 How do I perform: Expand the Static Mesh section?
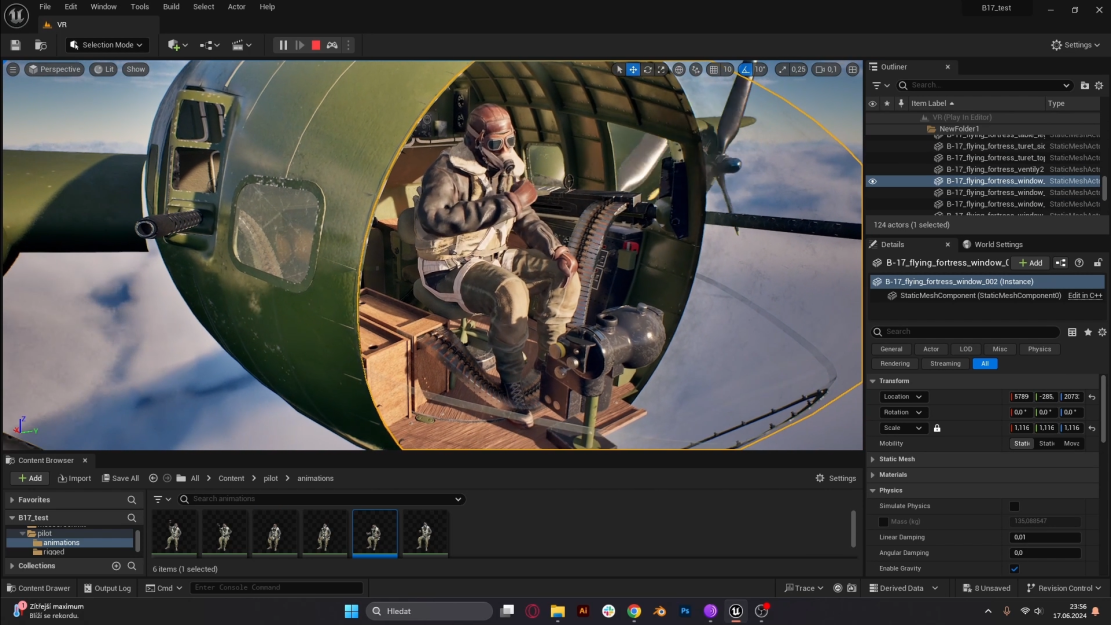tap(873, 459)
